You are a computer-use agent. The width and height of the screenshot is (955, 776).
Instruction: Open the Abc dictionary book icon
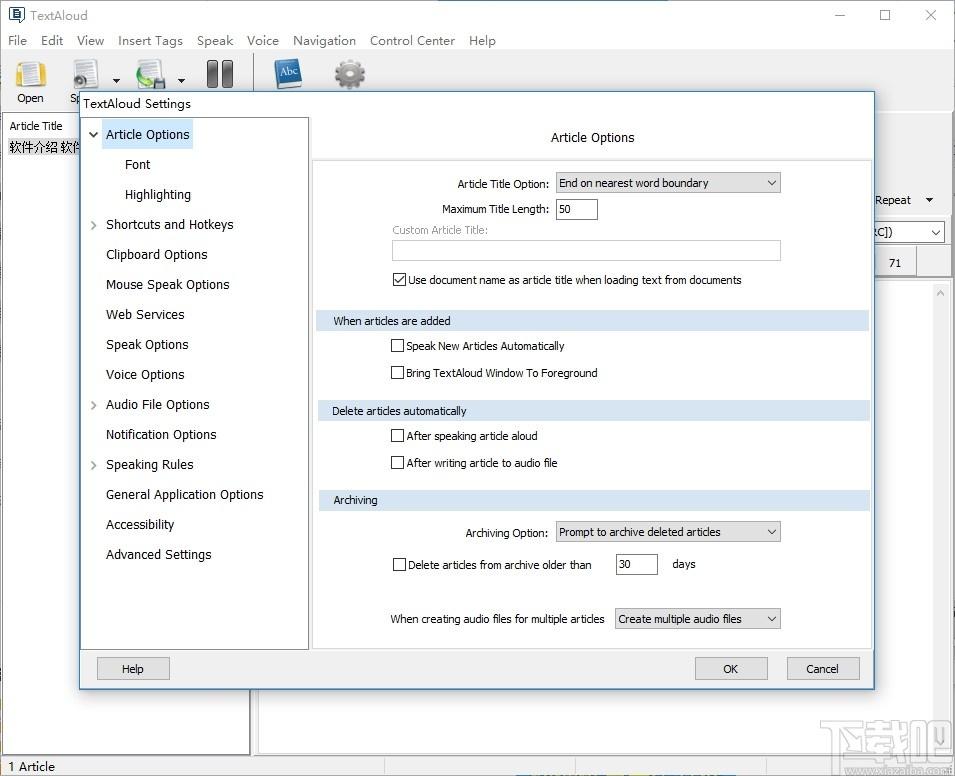coord(287,74)
